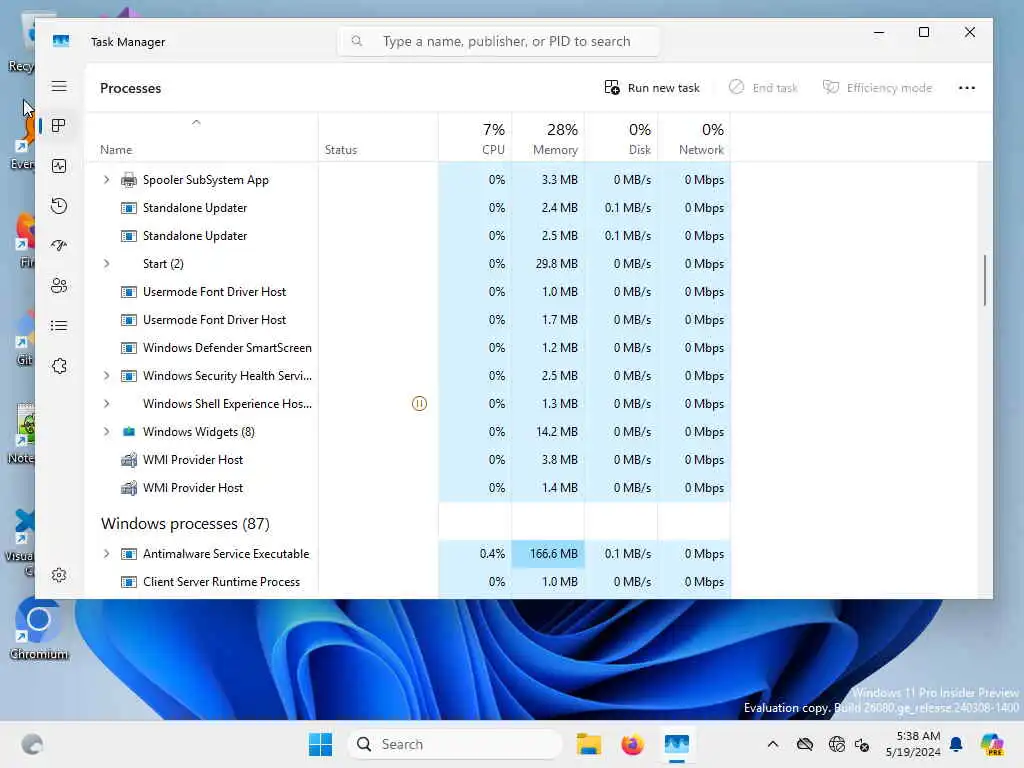
Task: Expand the Start (2) process group
Action: [x=106, y=264]
